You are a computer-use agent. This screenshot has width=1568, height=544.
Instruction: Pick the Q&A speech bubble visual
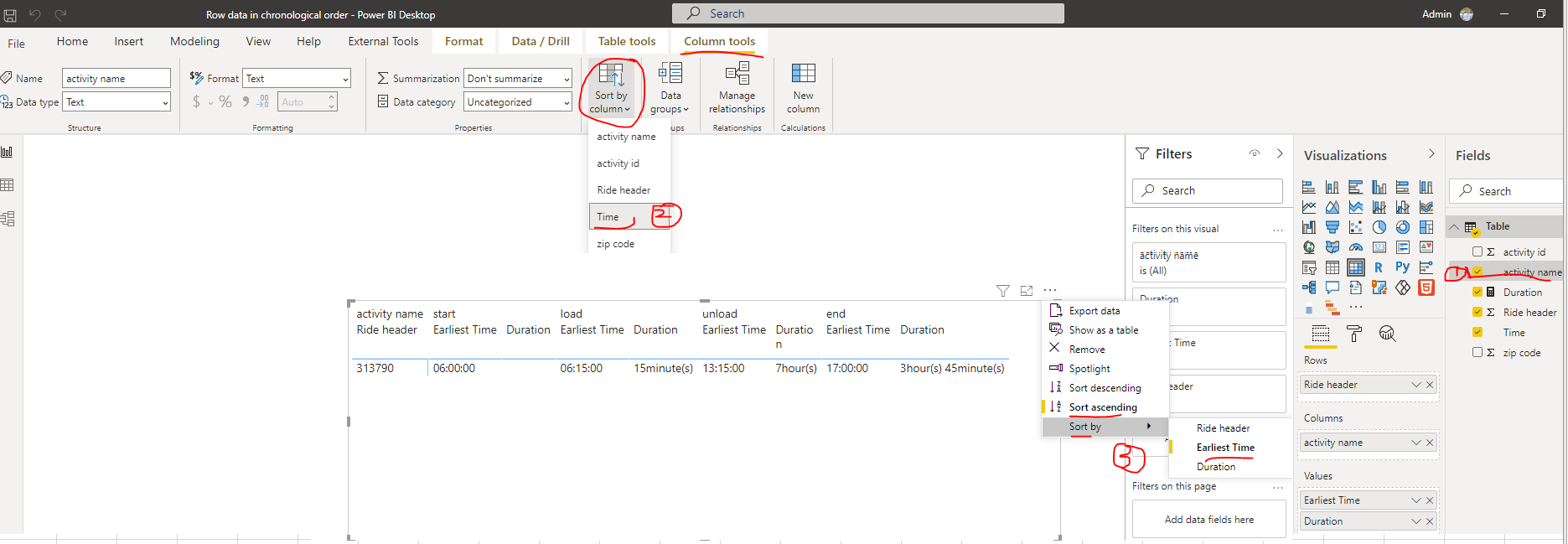point(1333,288)
